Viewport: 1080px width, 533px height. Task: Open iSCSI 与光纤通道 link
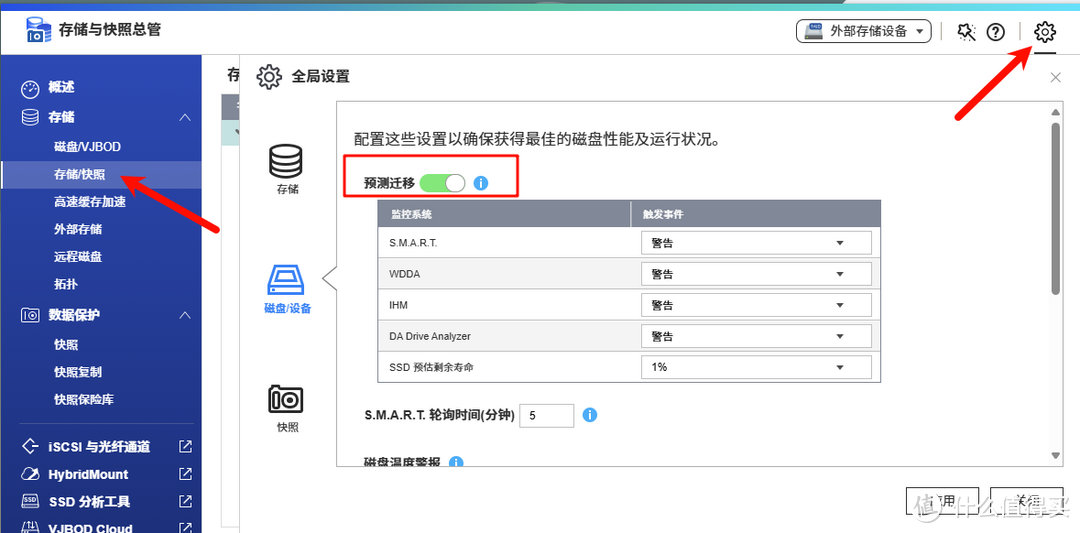point(99,447)
